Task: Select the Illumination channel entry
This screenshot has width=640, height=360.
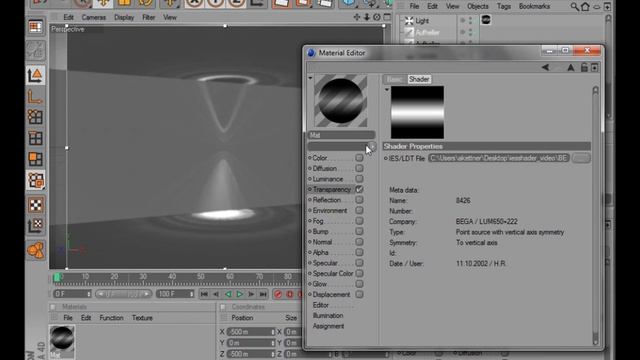Action: click(328, 316)
